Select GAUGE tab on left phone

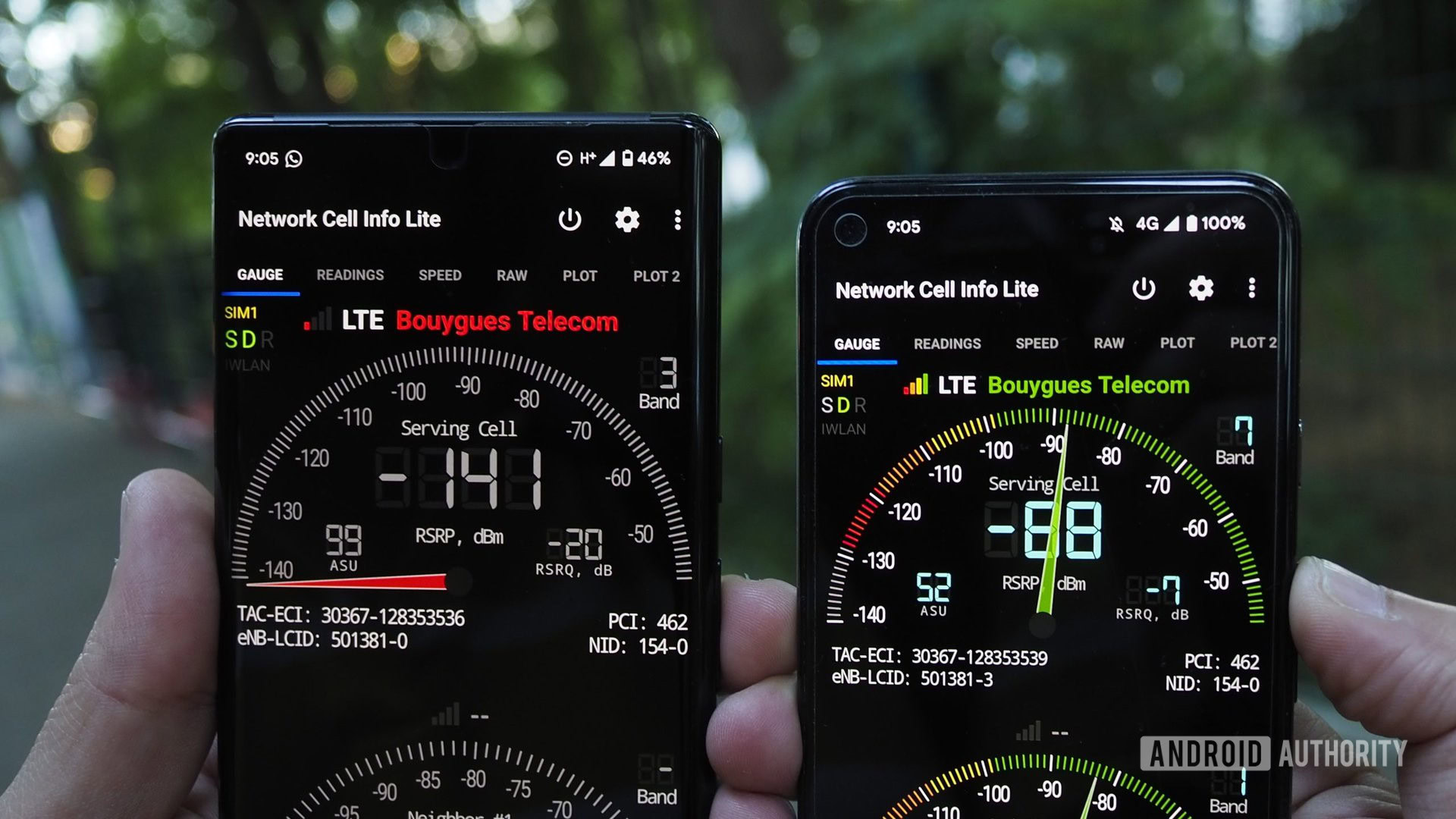(x=258, y=276)
